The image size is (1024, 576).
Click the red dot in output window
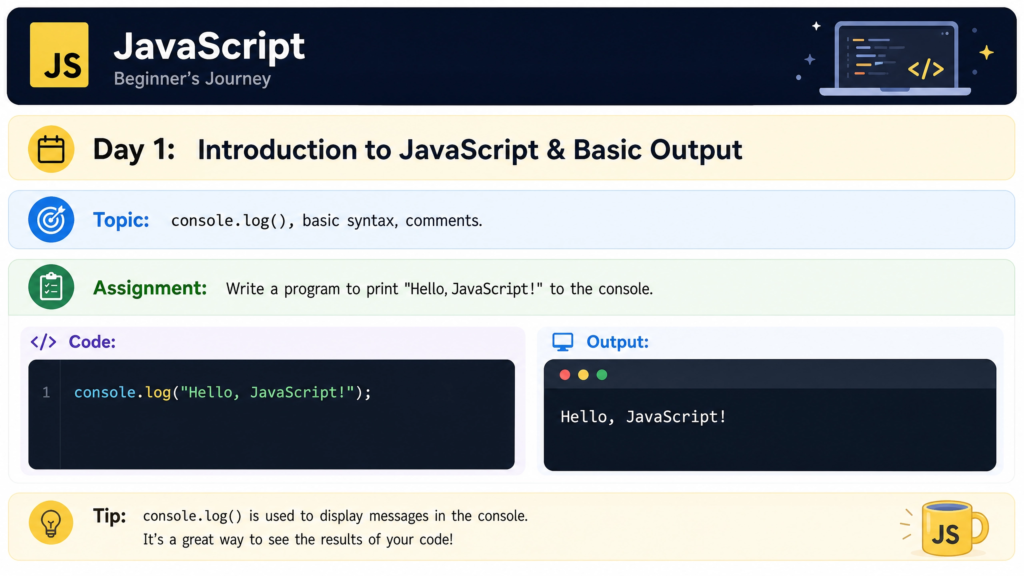(565, 375)
